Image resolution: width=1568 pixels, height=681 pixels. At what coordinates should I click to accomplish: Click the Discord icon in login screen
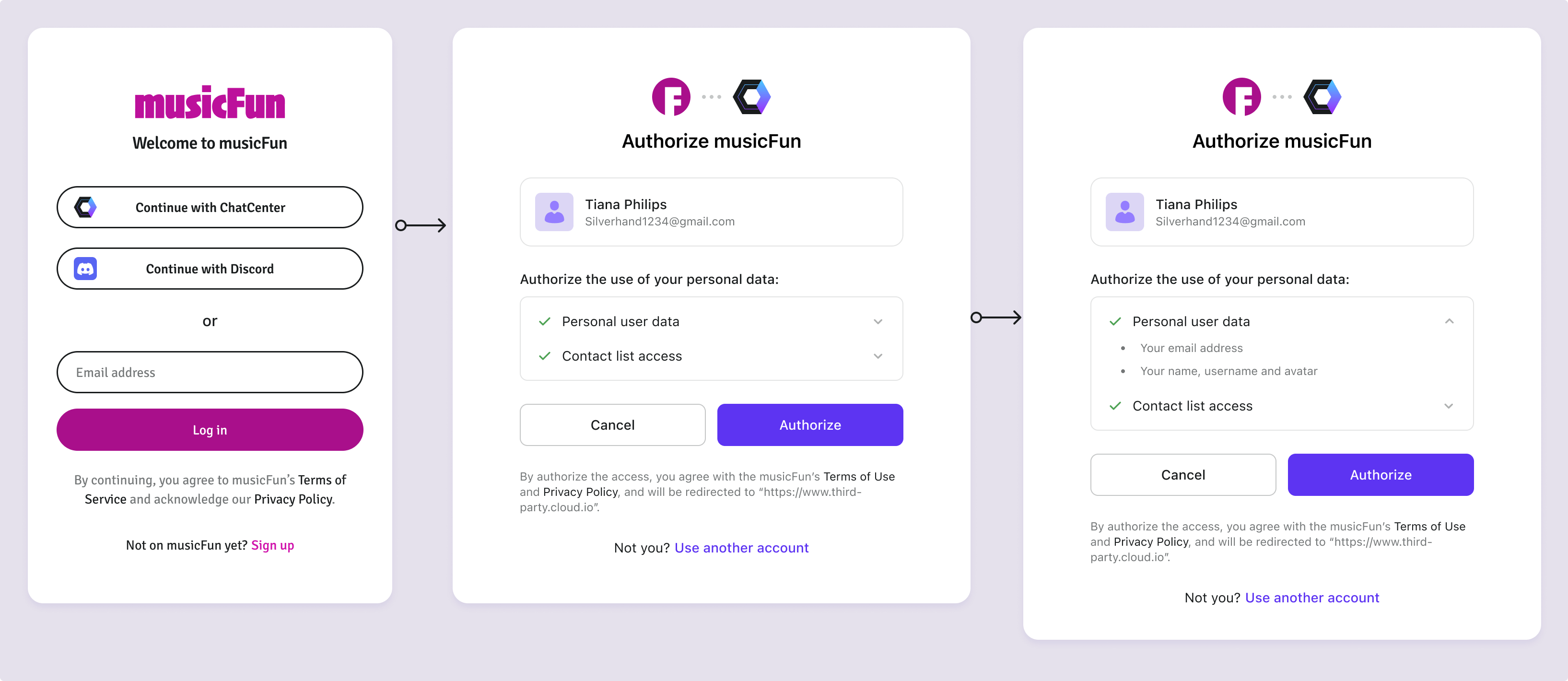click(86, 268)
